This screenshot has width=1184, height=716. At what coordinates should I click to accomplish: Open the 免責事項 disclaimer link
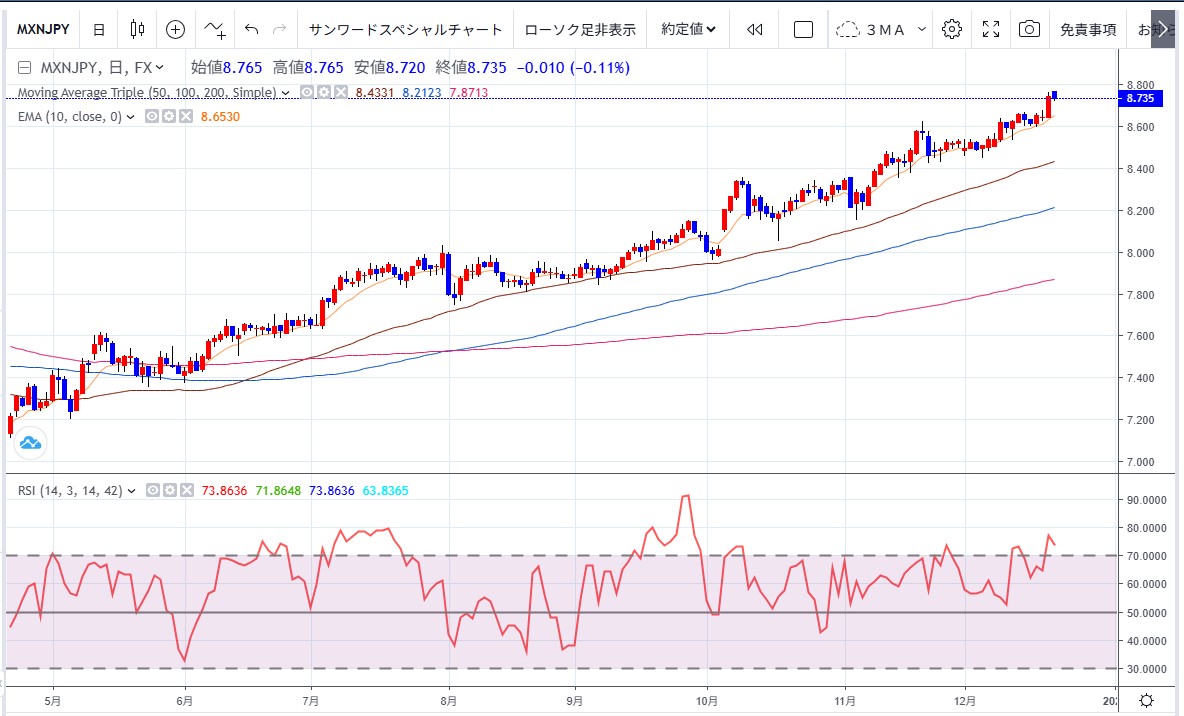click(x=1088, y=29)
